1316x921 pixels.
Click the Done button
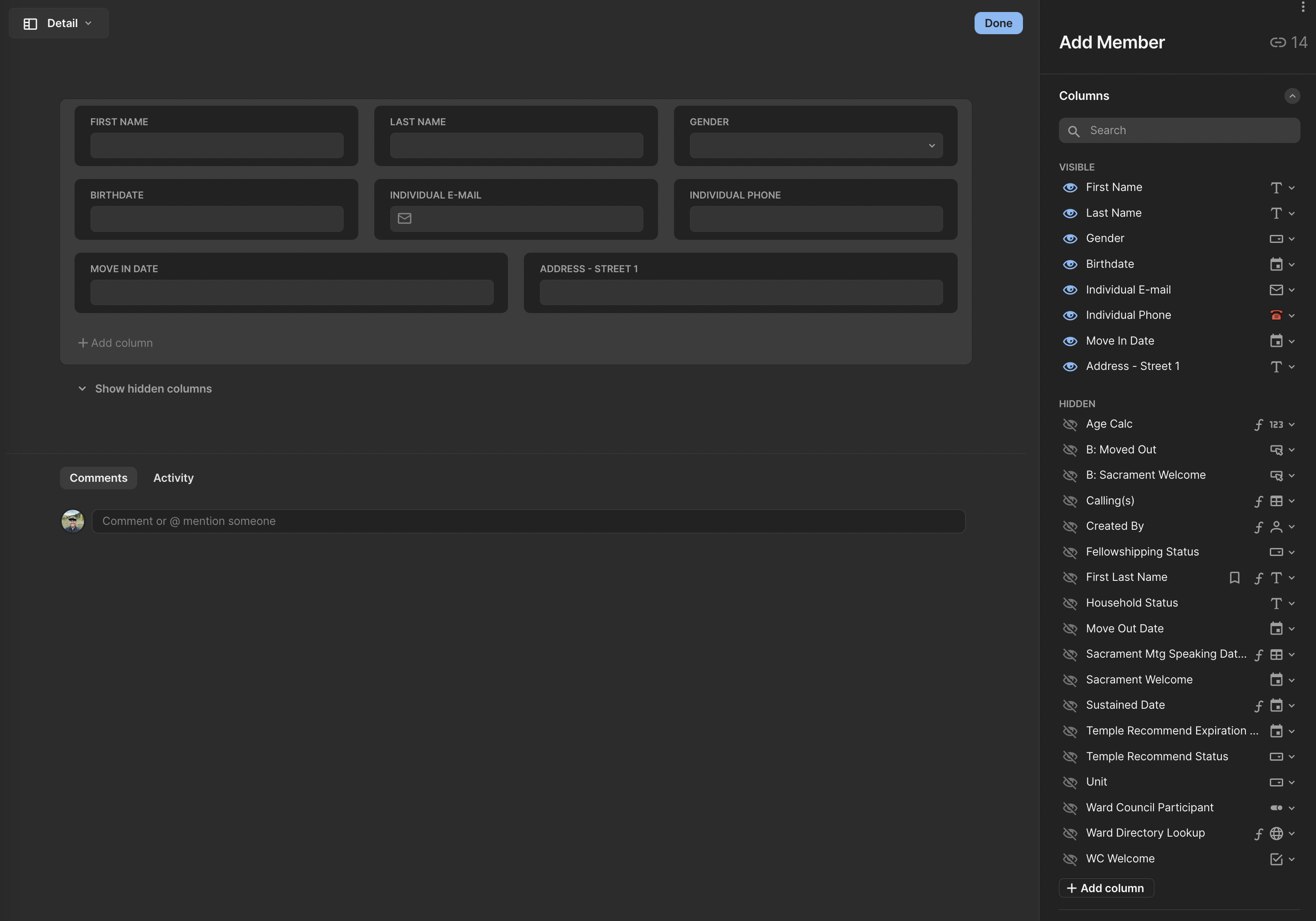pyautogui.click(x=998, y=23)
